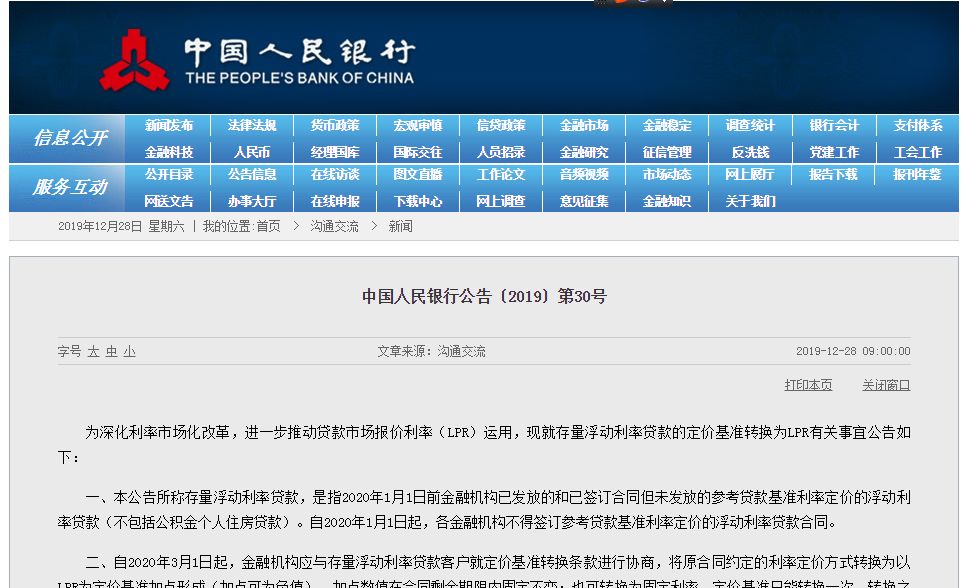The height and width of the screenshot is (588, 969).
Task: Go to 金融知识 section
Action: click(x=667, y=202)
